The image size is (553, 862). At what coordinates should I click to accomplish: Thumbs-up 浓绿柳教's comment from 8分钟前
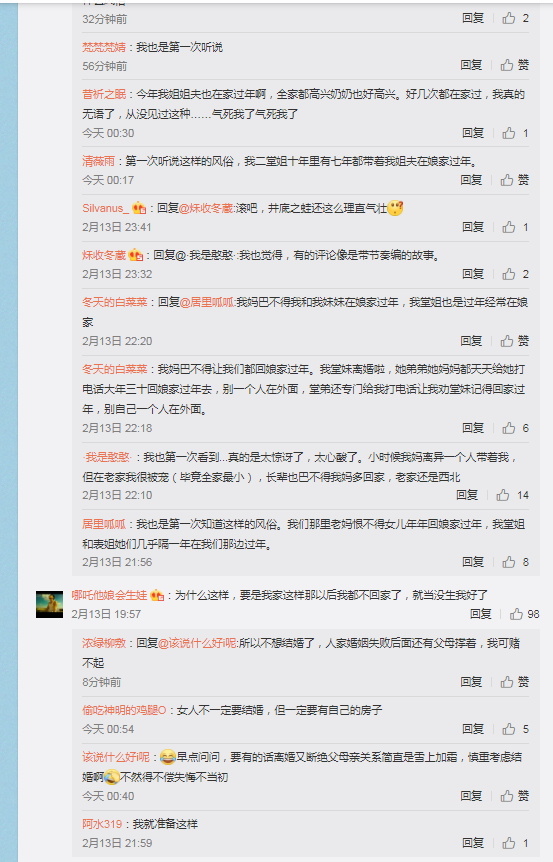[515, 682]
